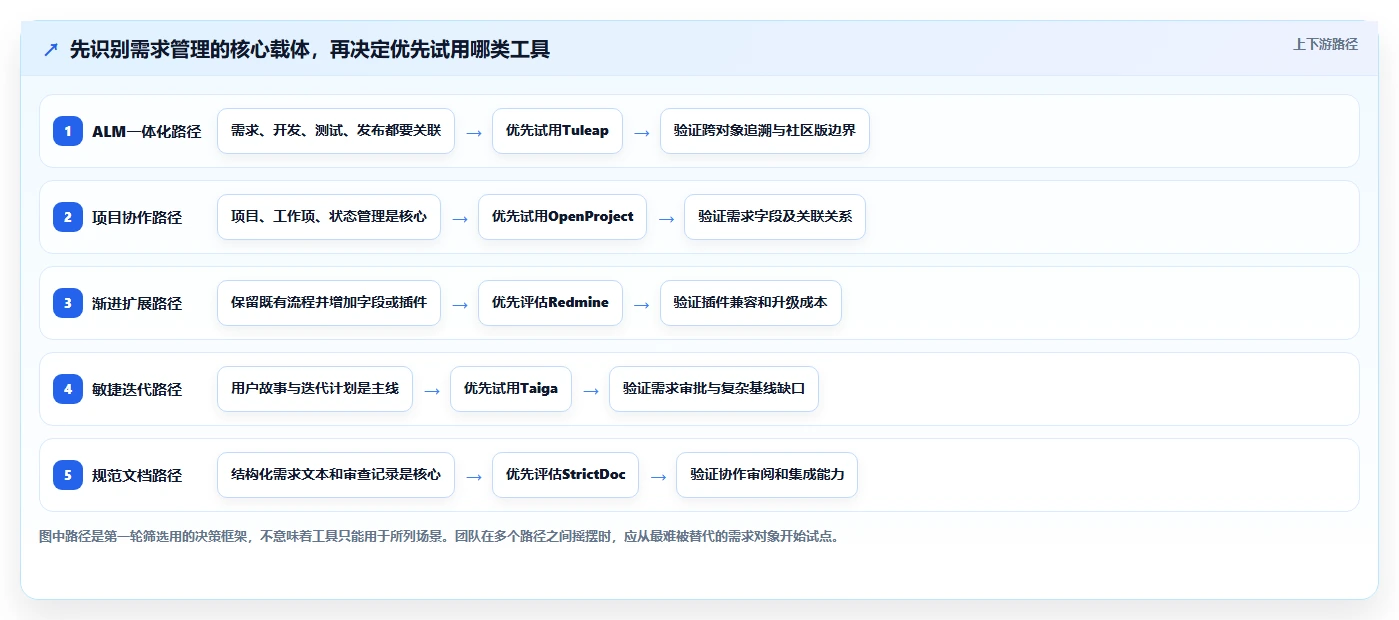Click the 结构化需求文本和审查记录是核心 box

pos(336,475)
